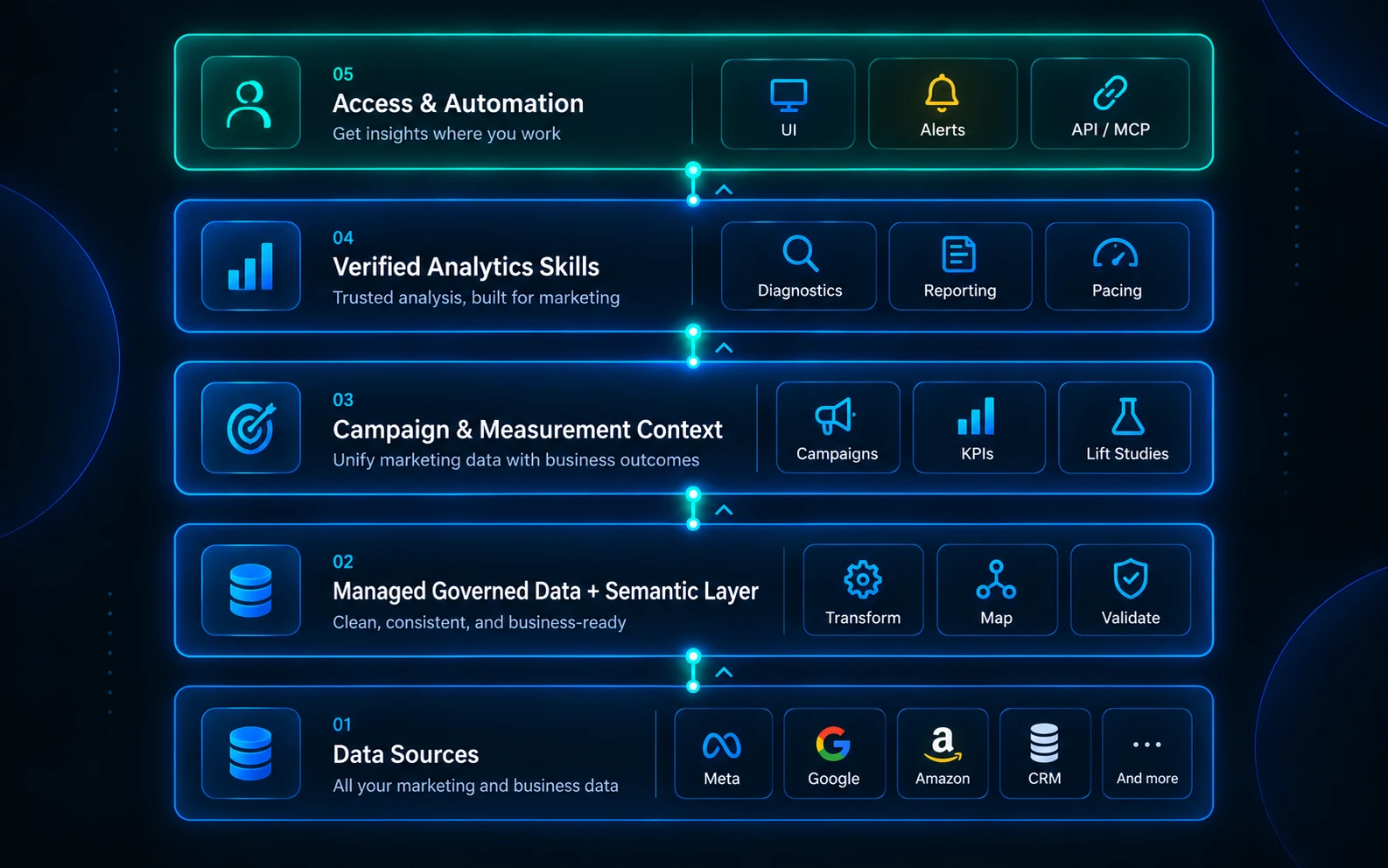This screenshot has width=1388, height=868.
Task: Select the KPIs bar chart tile
Action: (978, 428)
